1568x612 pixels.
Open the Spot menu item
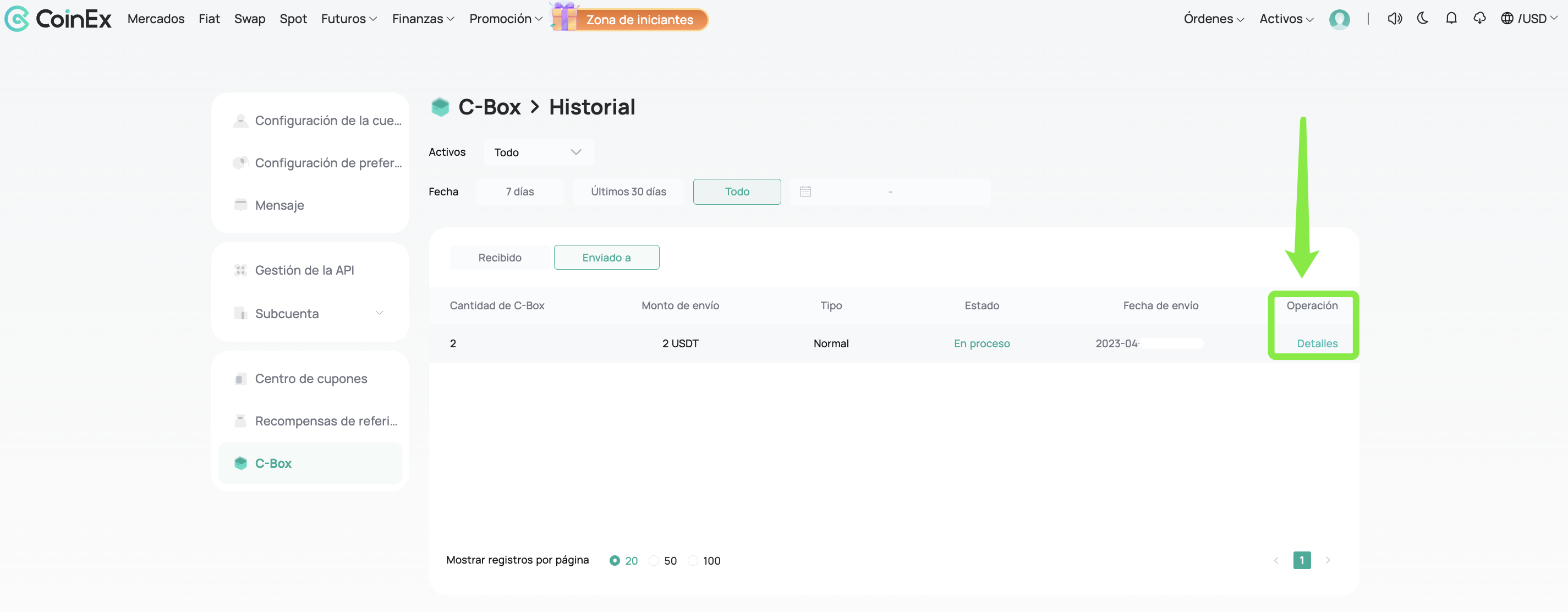pyautogui.click(x=293, y=19)
